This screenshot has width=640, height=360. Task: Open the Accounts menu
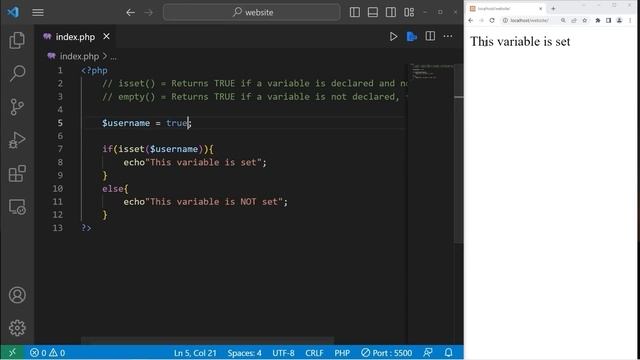[17, 295]
